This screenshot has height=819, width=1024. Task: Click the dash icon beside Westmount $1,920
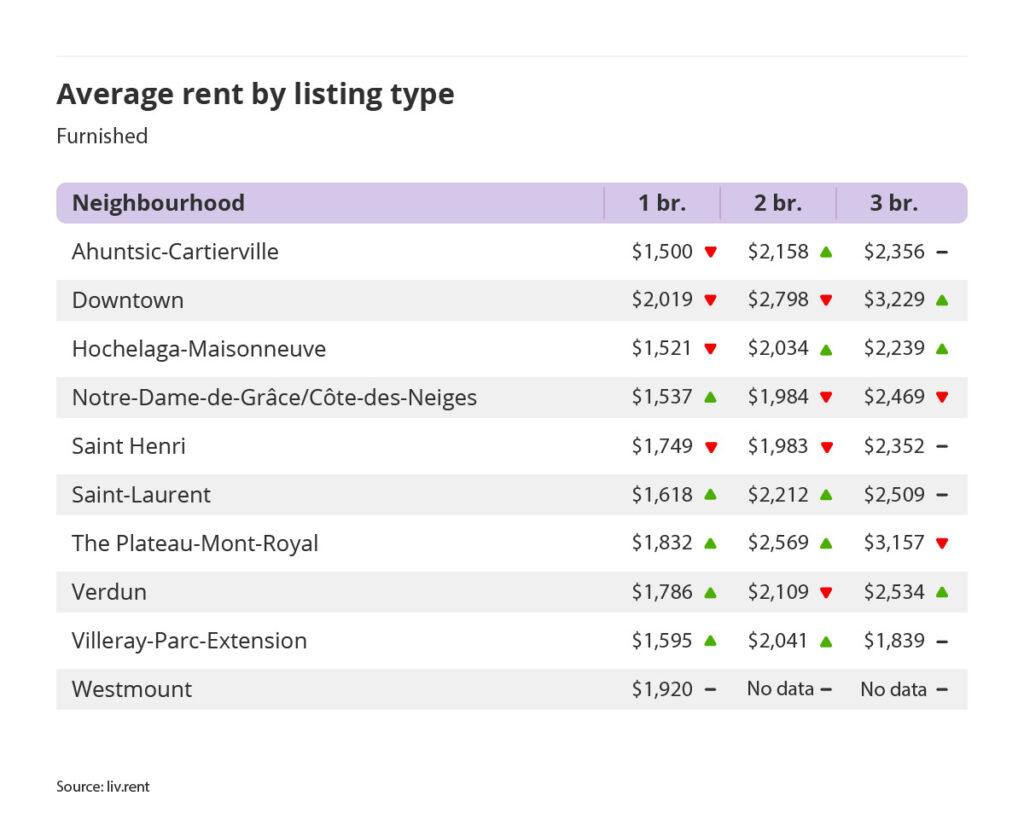(x=710, y=689)
